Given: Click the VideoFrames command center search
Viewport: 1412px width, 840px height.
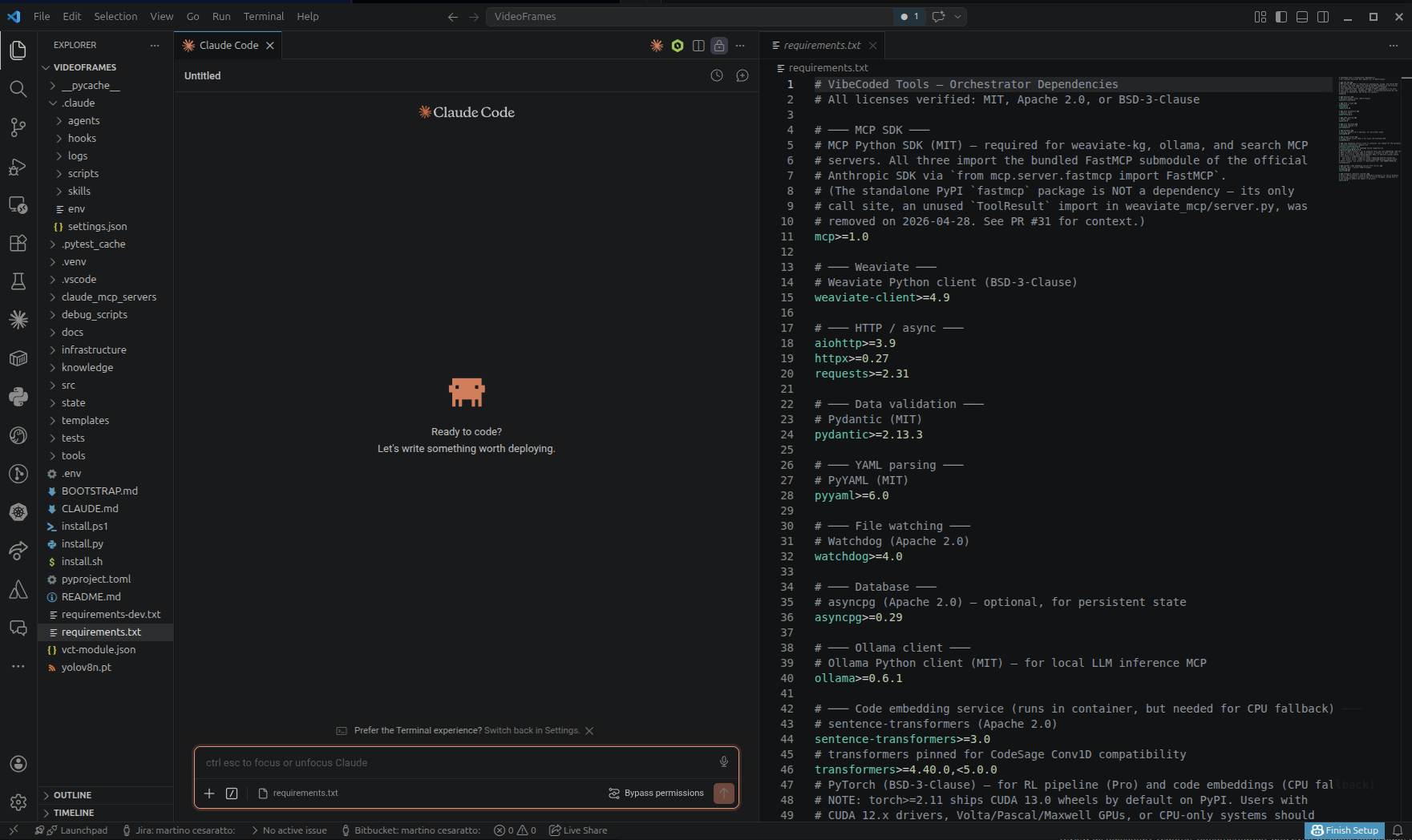Looking at the screenshot, I should 690,16.
